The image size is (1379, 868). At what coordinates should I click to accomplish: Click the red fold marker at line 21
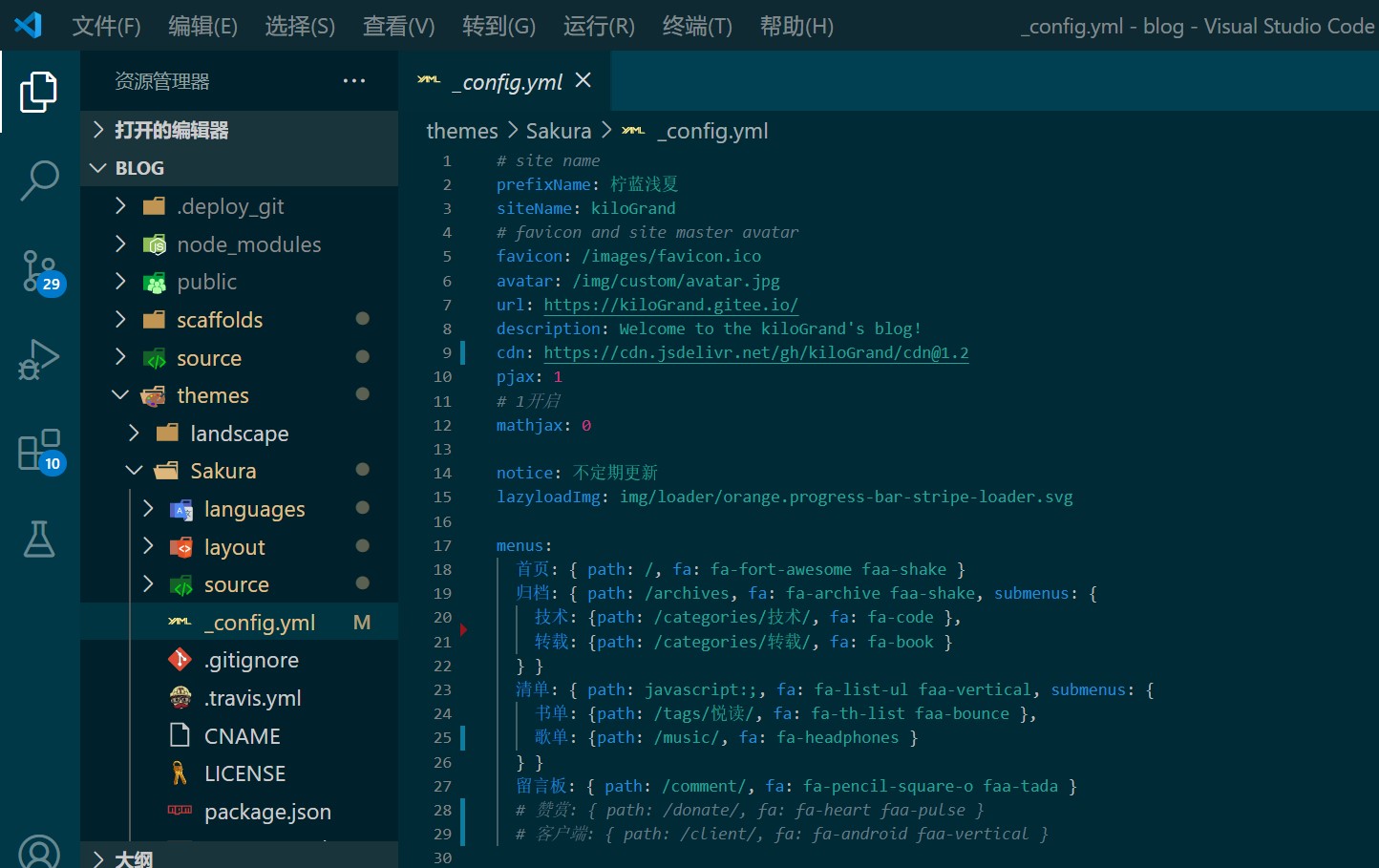click(464, 630)
